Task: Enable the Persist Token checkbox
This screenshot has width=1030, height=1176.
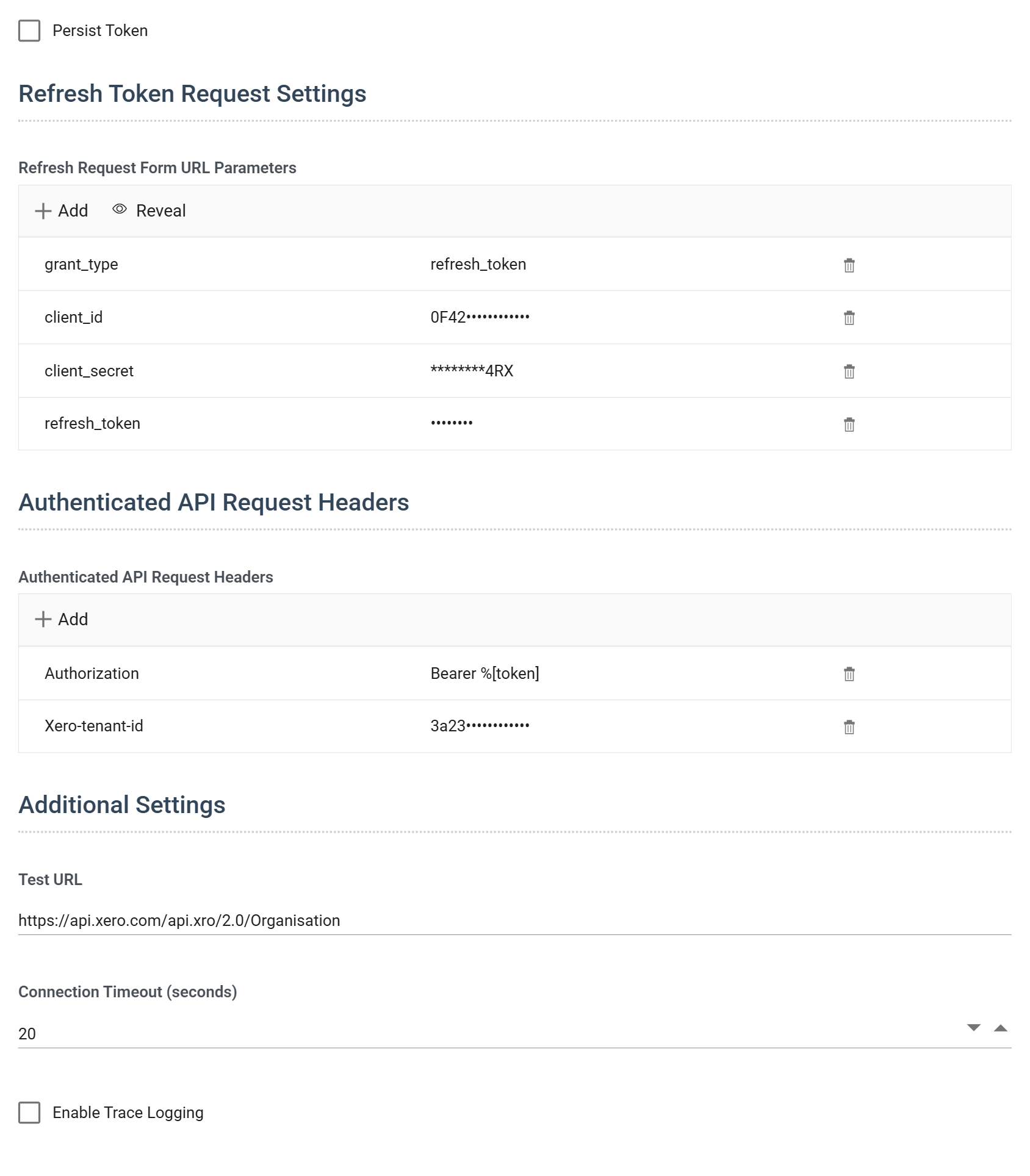Action: [29, 30]
